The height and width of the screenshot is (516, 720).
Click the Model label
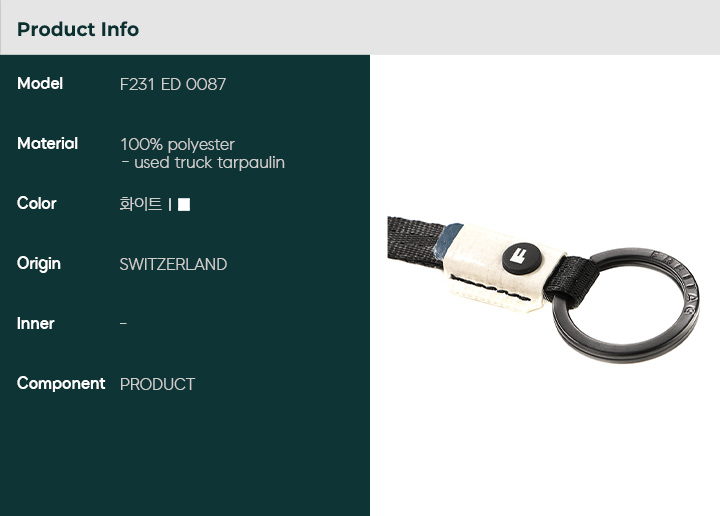(x=40, y=84)
